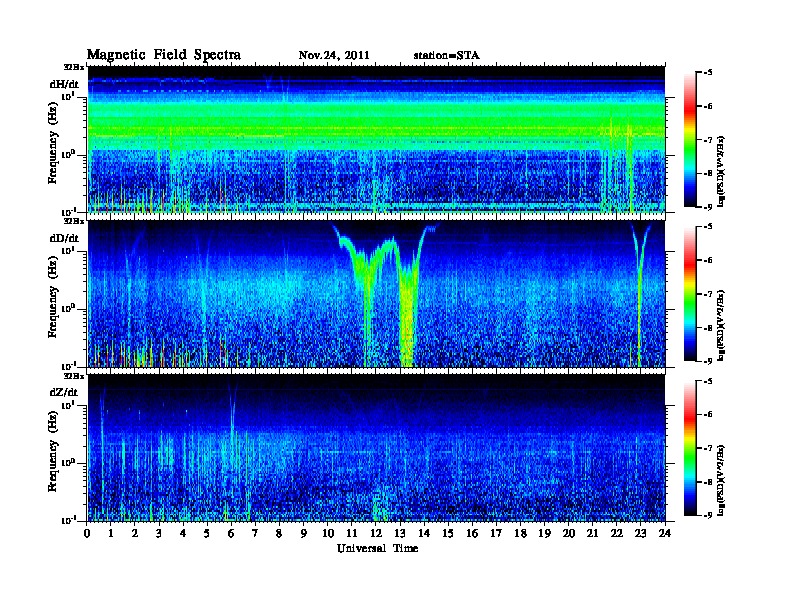Click the color scale bar beside dH/dt panel
The image size is (792, 612).
690,139
